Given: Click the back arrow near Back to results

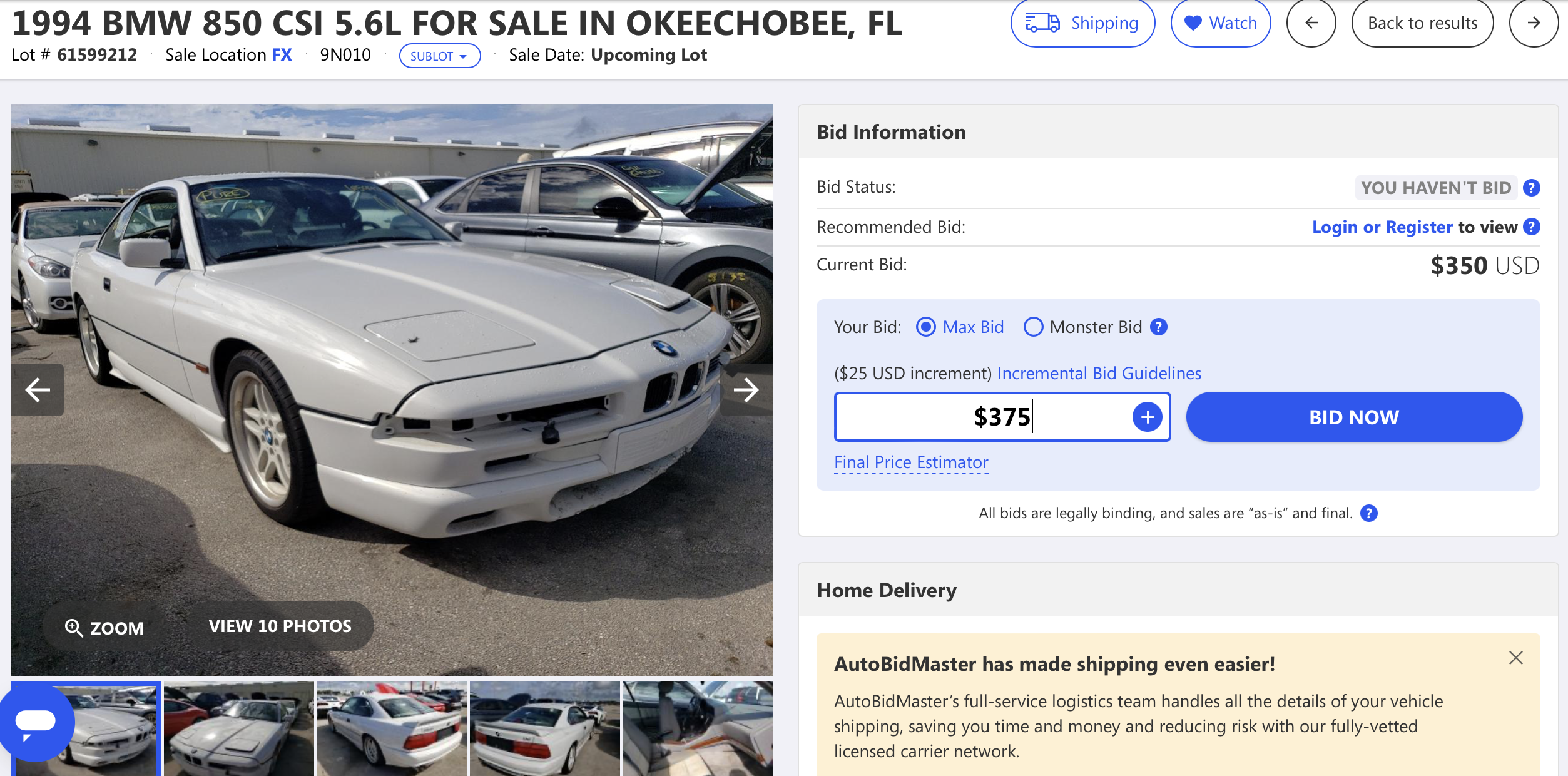Looking at the screenshot, I should [1311, 23].
